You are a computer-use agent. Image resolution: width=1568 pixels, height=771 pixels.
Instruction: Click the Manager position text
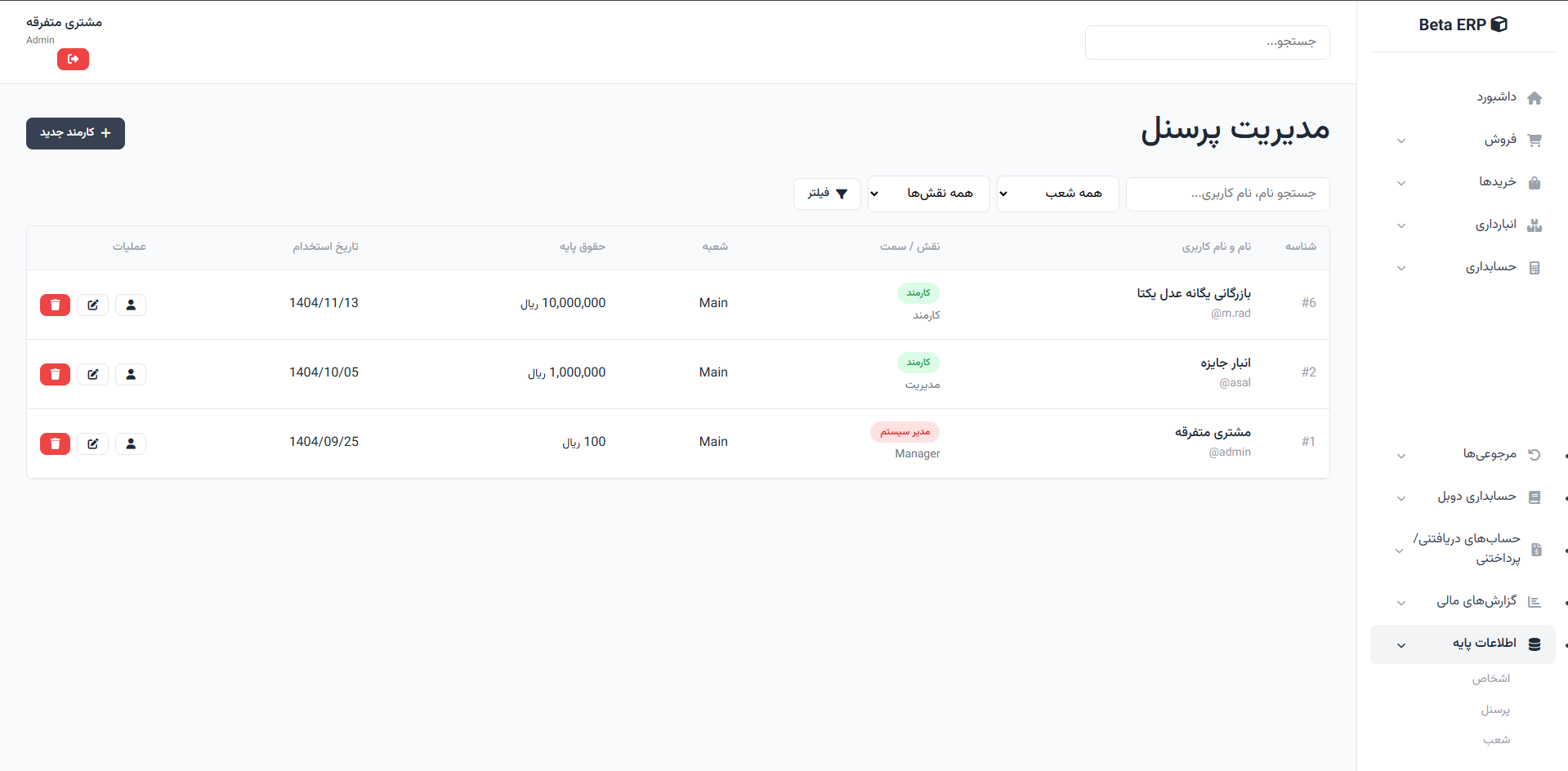pyautogui.click(x=918, y=454)
